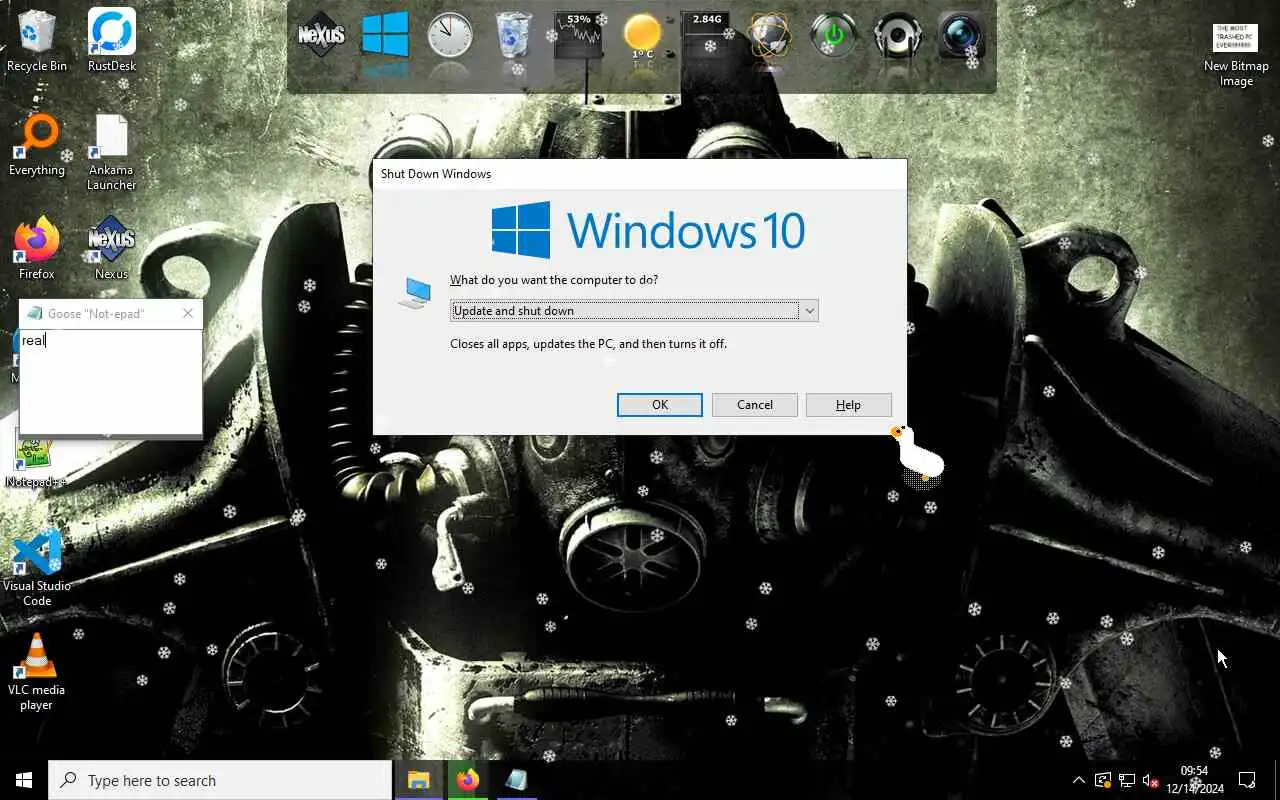Click the speaker with headphones dock icon
The width and height of the screenshot is (1280, 800).
point(897,36)
